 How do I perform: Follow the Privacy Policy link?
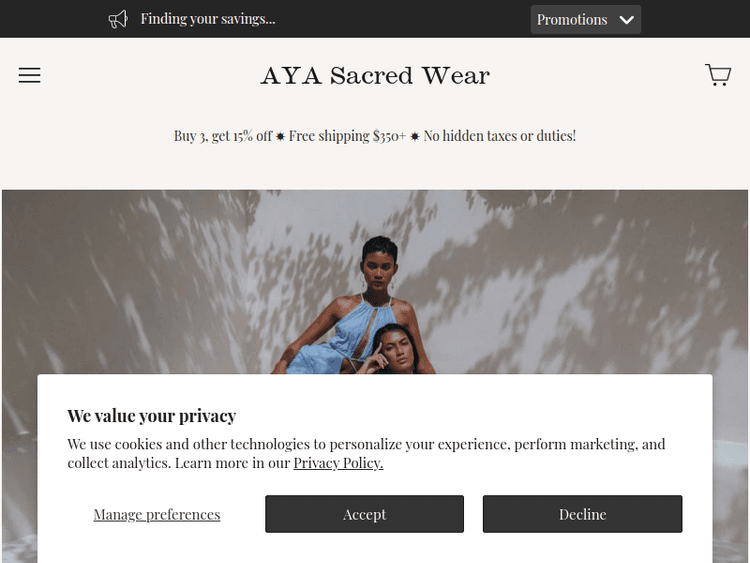pyautogui.click(x=338, y=463)
